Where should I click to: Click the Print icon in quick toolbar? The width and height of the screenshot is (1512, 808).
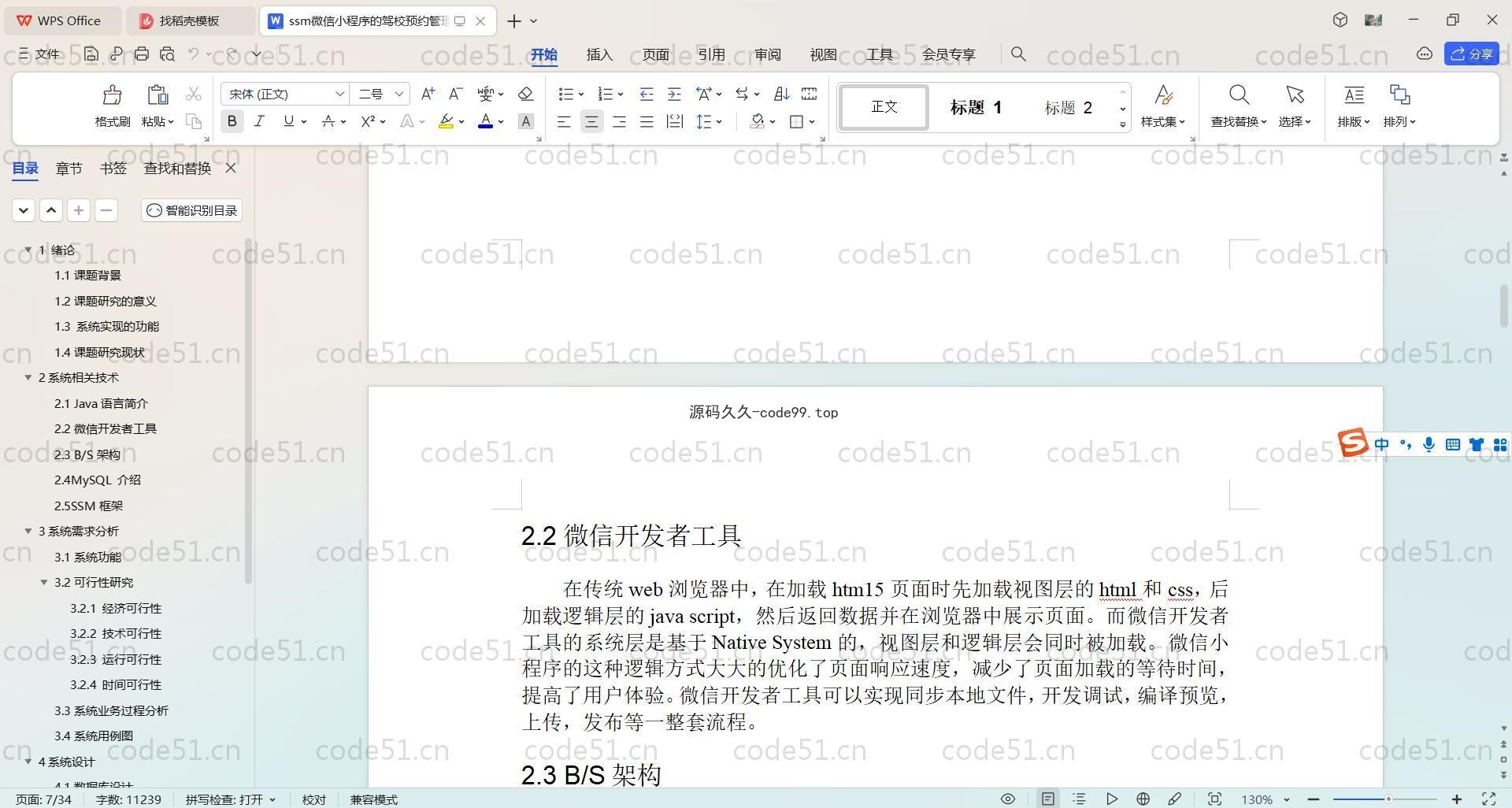pos(142,54)
